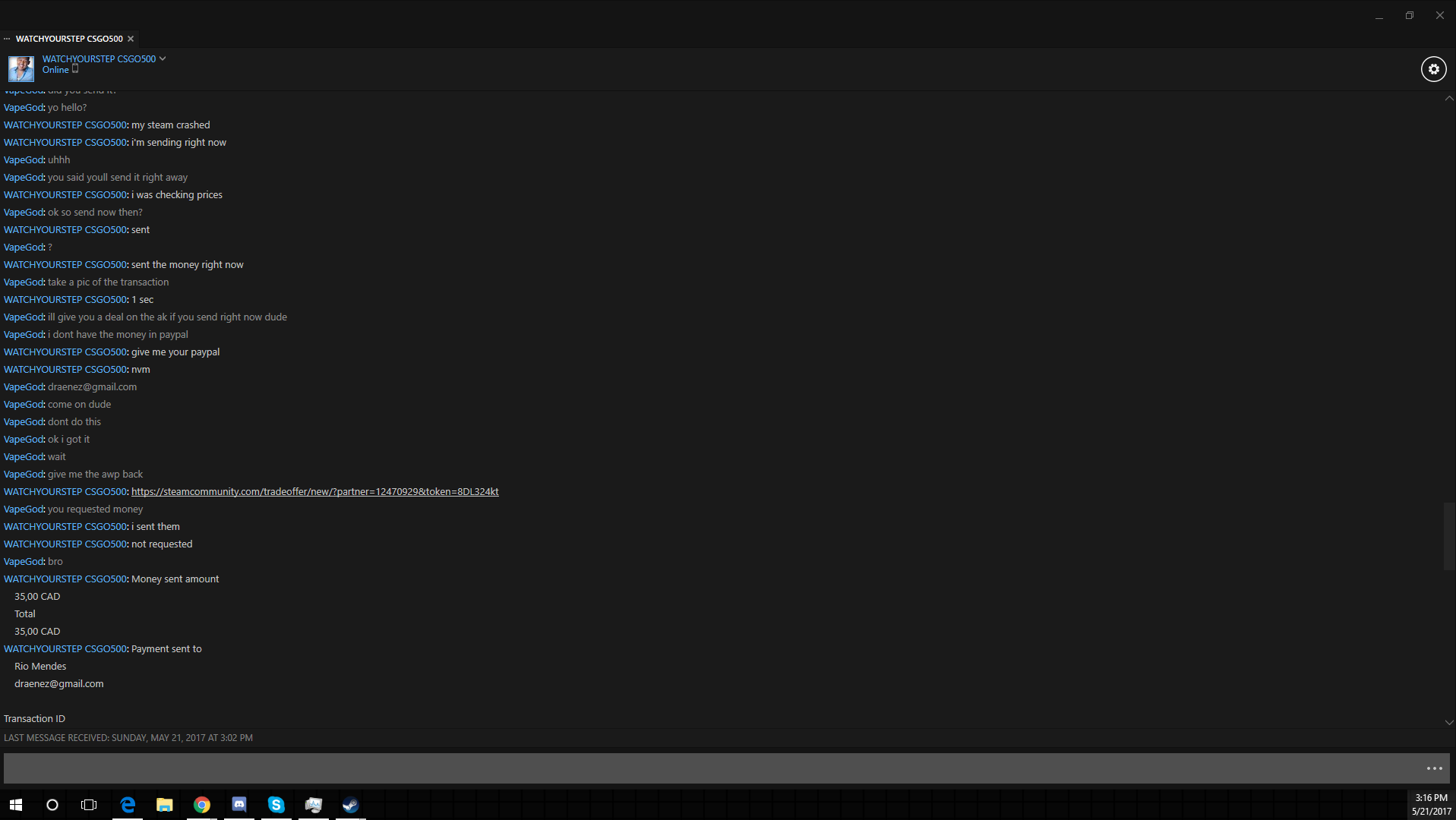Switch to Google Chrome on taskbar
Image resolution: width=1456 pixels, height=820 pixels.
click(202, 805)
